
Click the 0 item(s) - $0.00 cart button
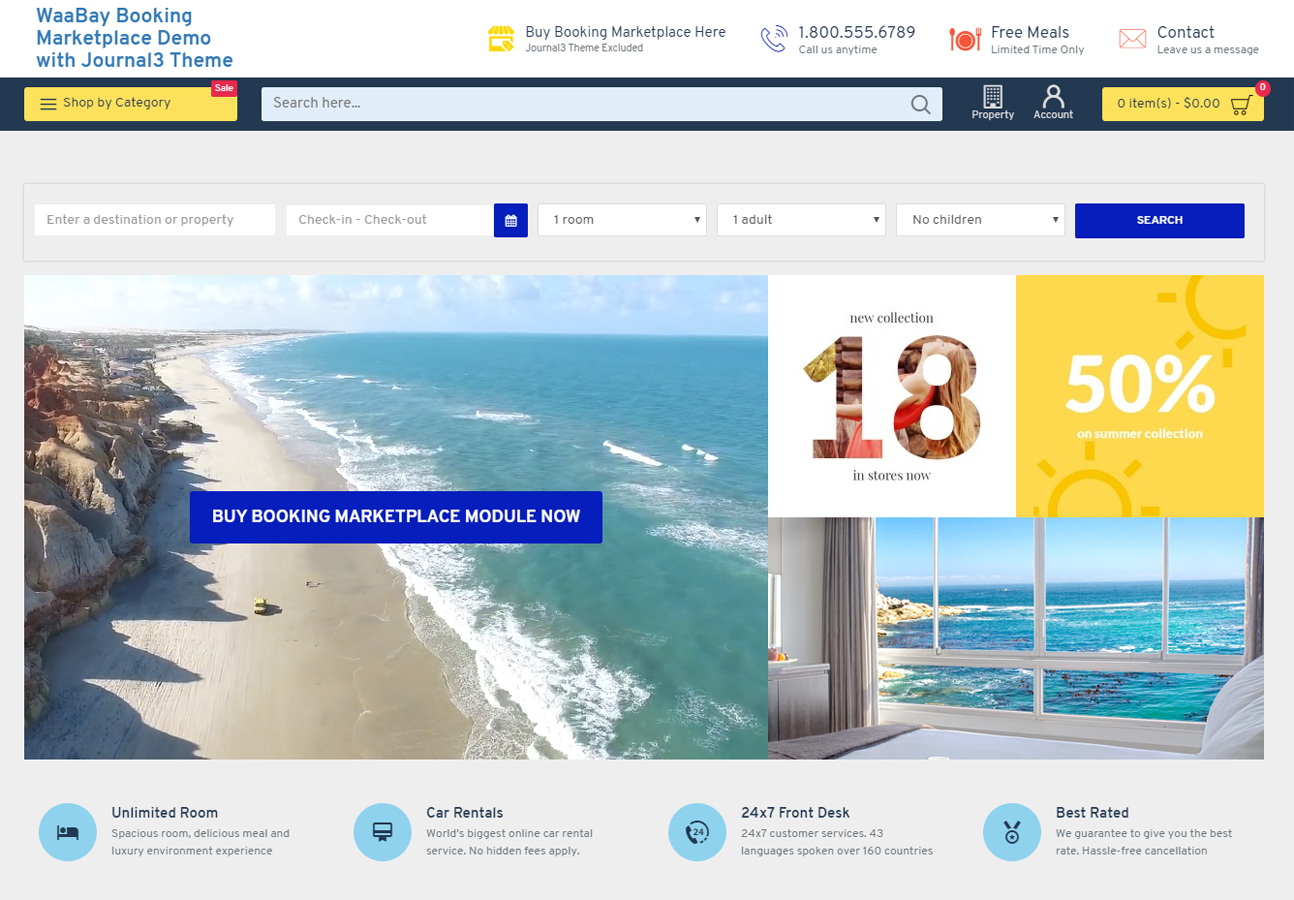pyautogui.click(x=1183, y=104)
